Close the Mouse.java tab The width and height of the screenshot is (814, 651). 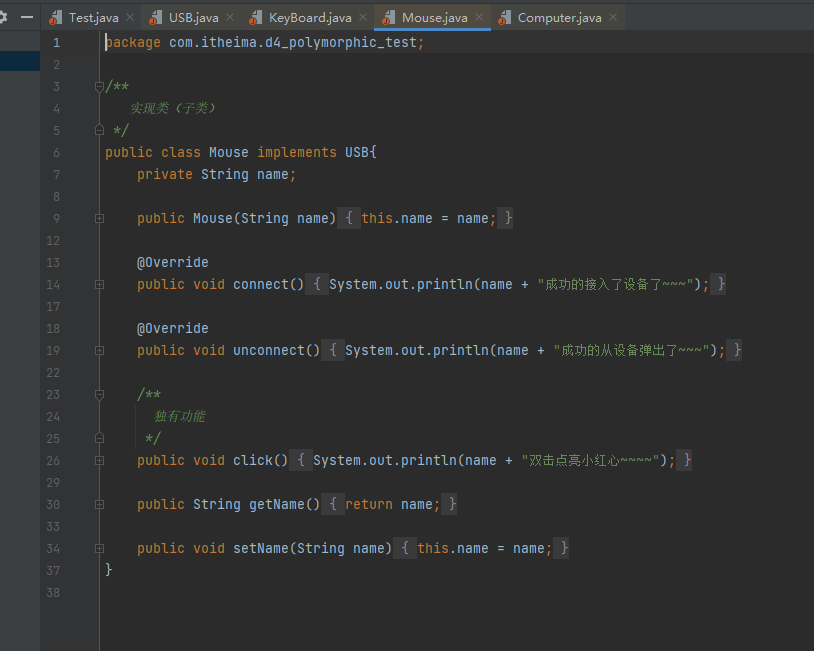tap(479, 18)
